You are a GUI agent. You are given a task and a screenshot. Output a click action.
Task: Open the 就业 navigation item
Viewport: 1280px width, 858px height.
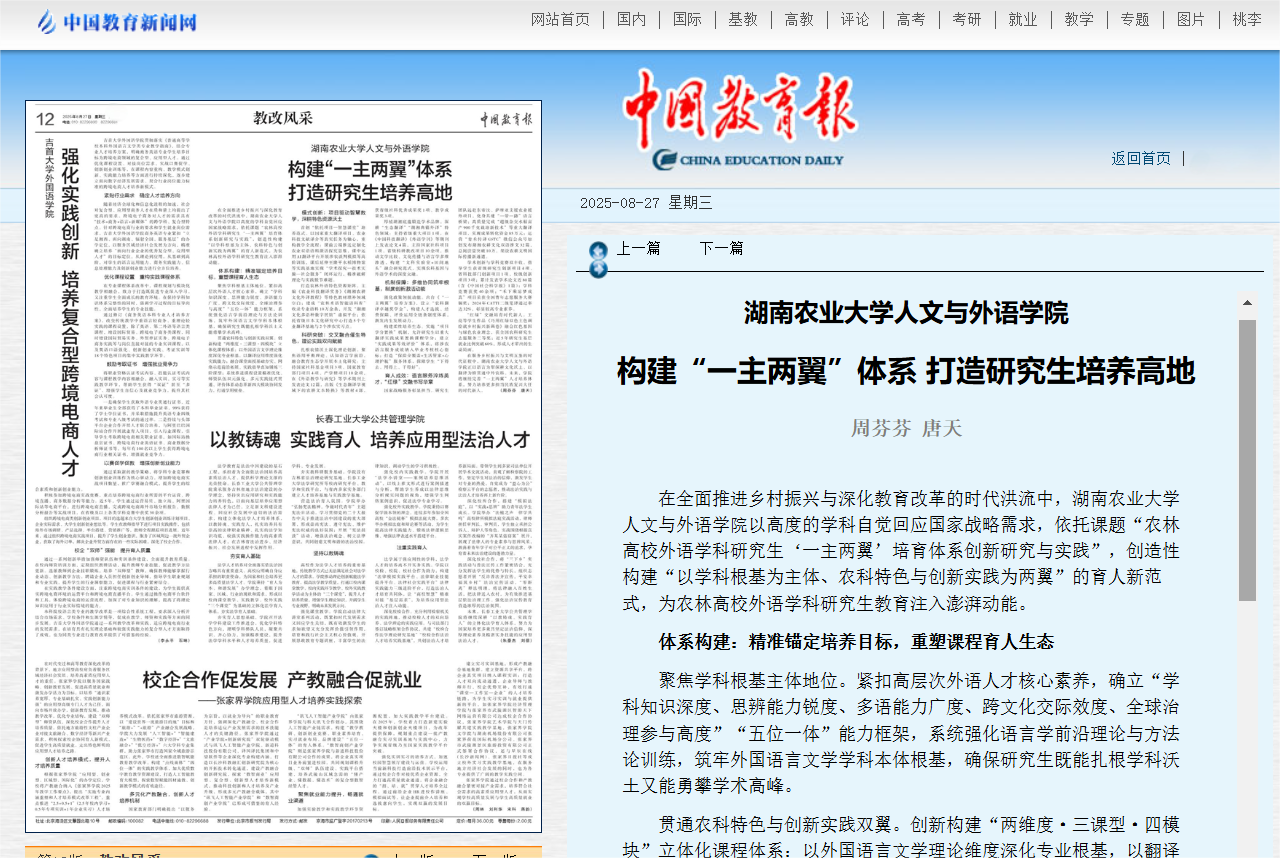click(x=1022, y=20)
